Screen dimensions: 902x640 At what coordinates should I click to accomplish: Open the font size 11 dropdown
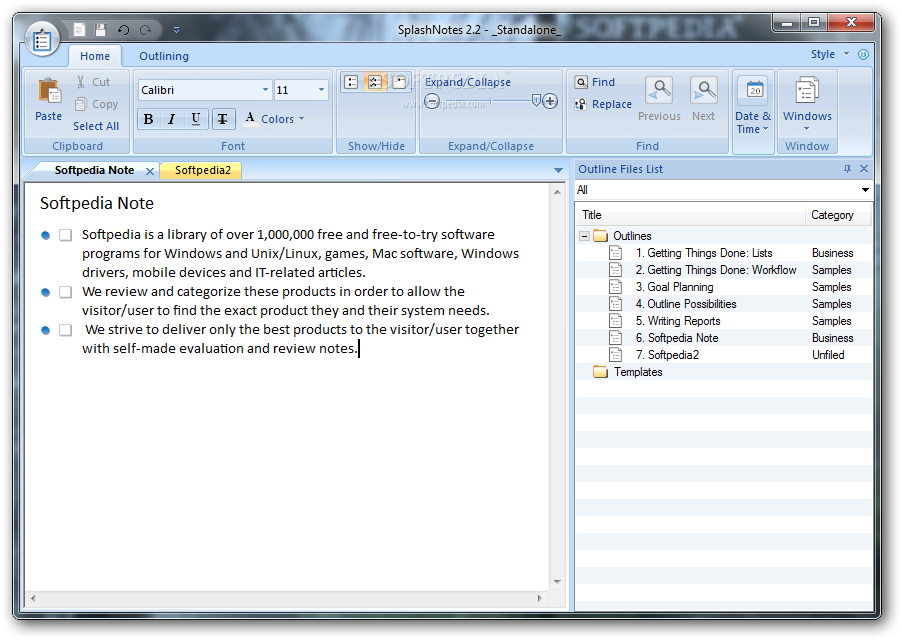(x=321, y=90)
